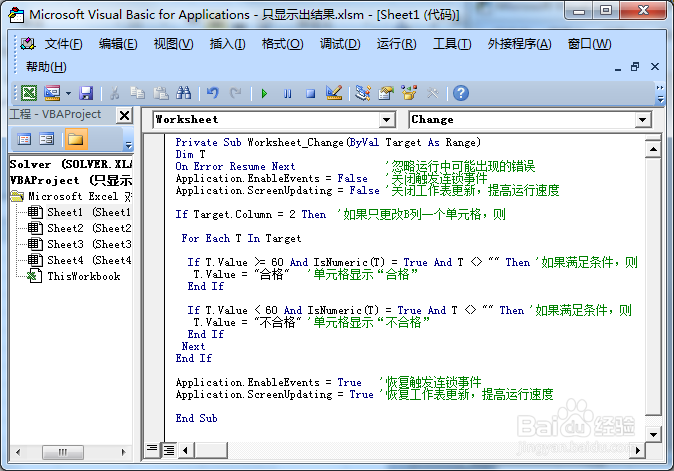Close the 工程 - VBAProject panel
674x471 pixels.
click(x=124, y=115)
